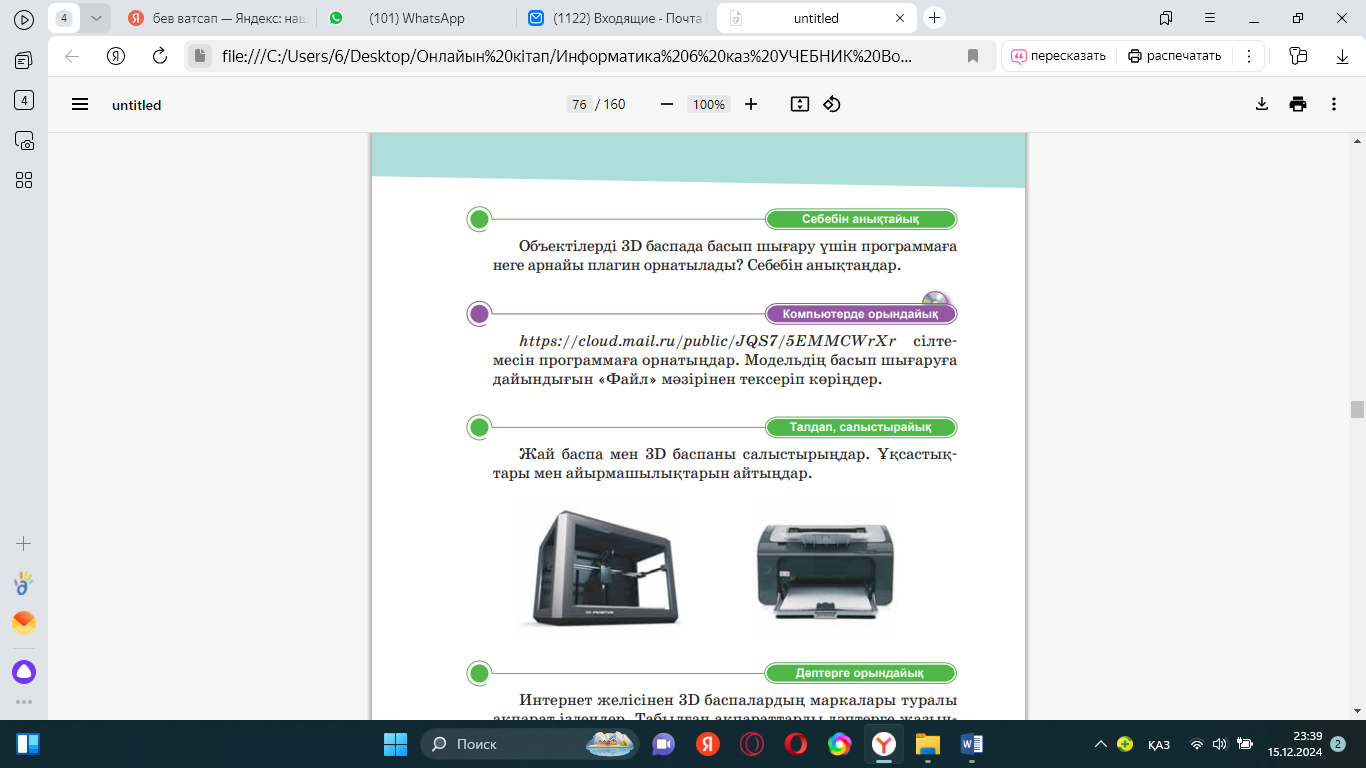Download the PDF from viewer toolbar
The height and width of the screenshot is (768, 1366).
click(1262, 104)
